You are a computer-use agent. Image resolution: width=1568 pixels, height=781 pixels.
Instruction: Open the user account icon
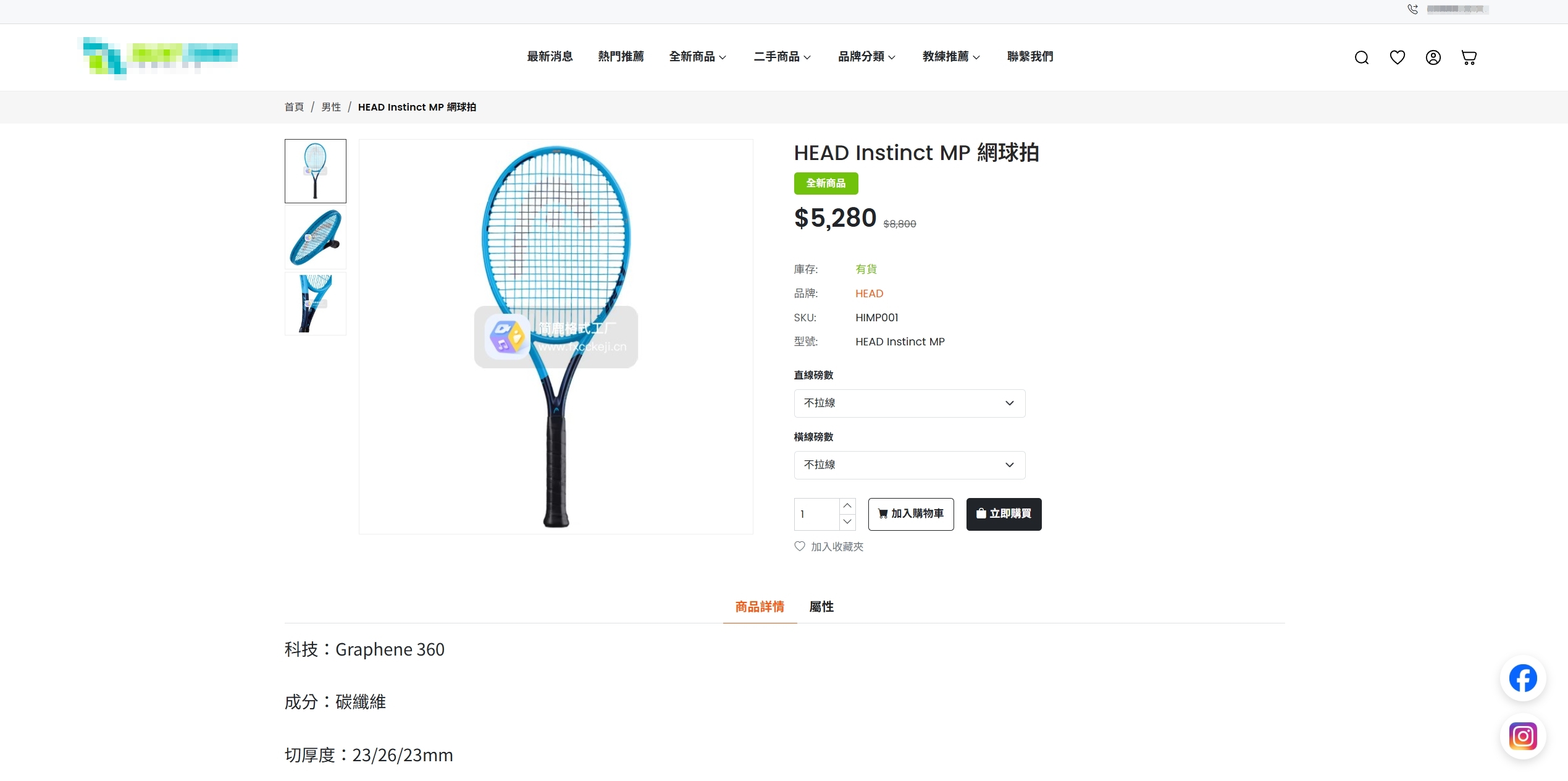click(1433, 57)
